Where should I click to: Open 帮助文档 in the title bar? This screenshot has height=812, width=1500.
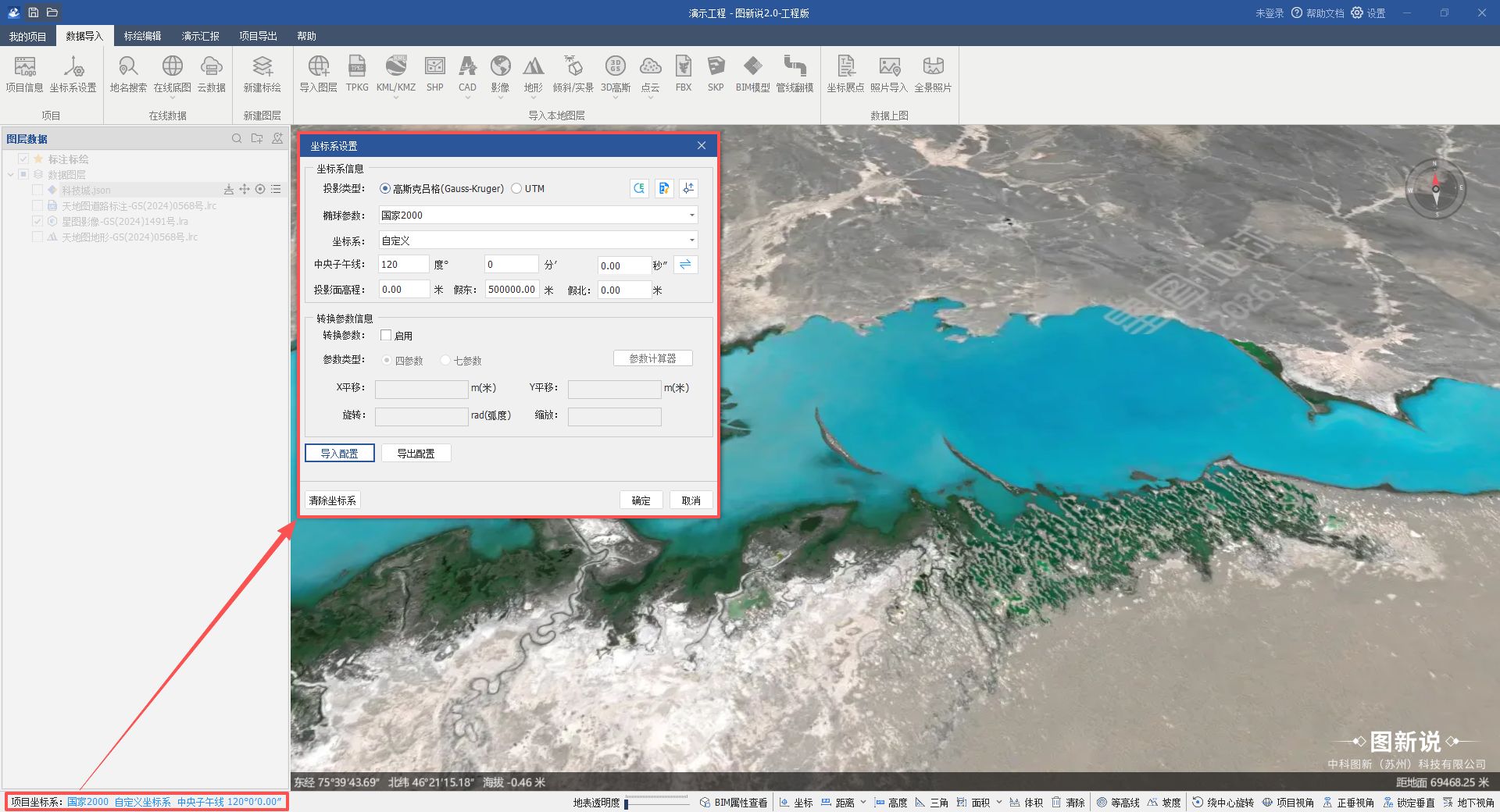1318,12
